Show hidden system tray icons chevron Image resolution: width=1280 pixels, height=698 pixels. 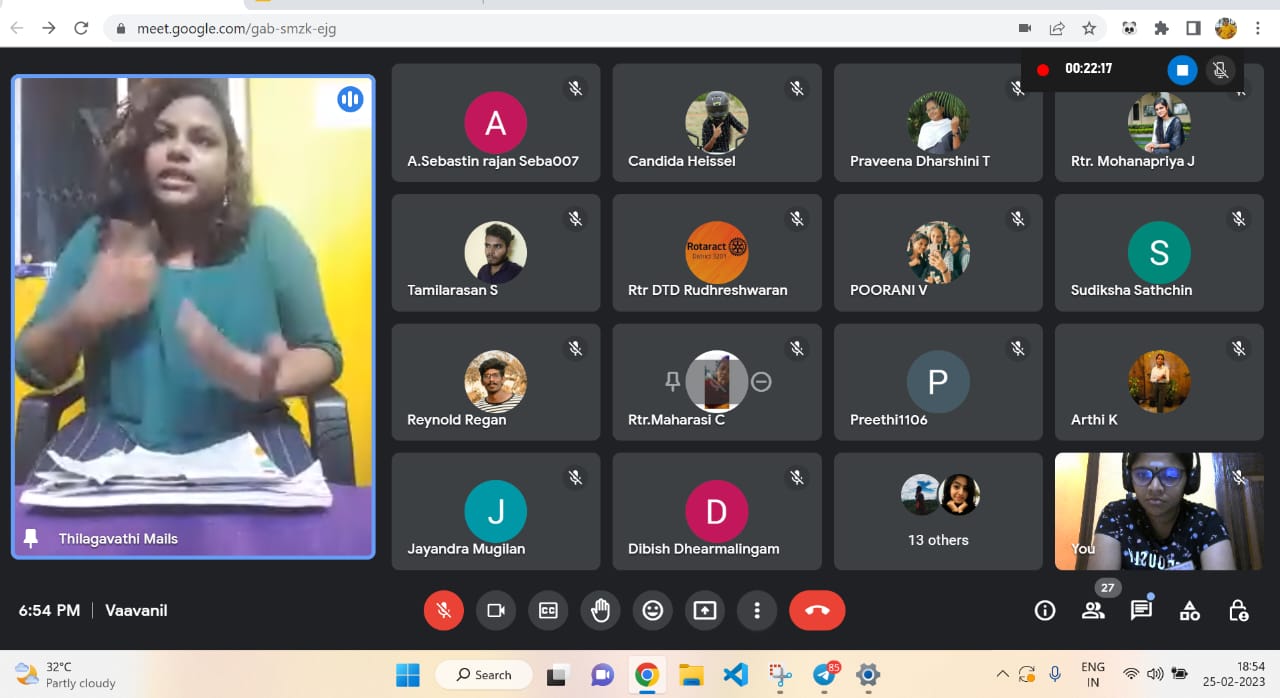[x=1002, y=674]
